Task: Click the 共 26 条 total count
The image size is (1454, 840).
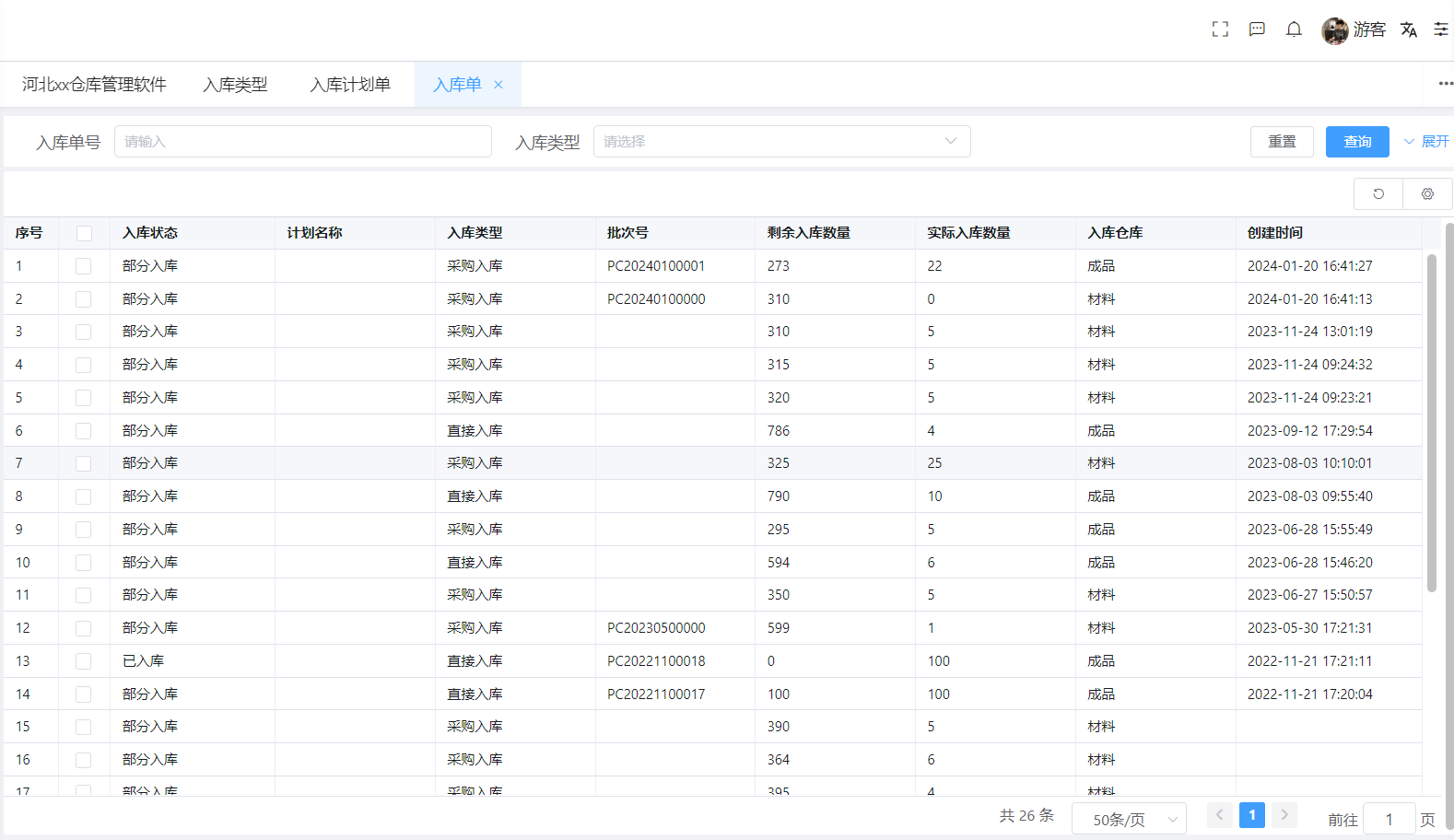Action: click(x=1026, y=816)
